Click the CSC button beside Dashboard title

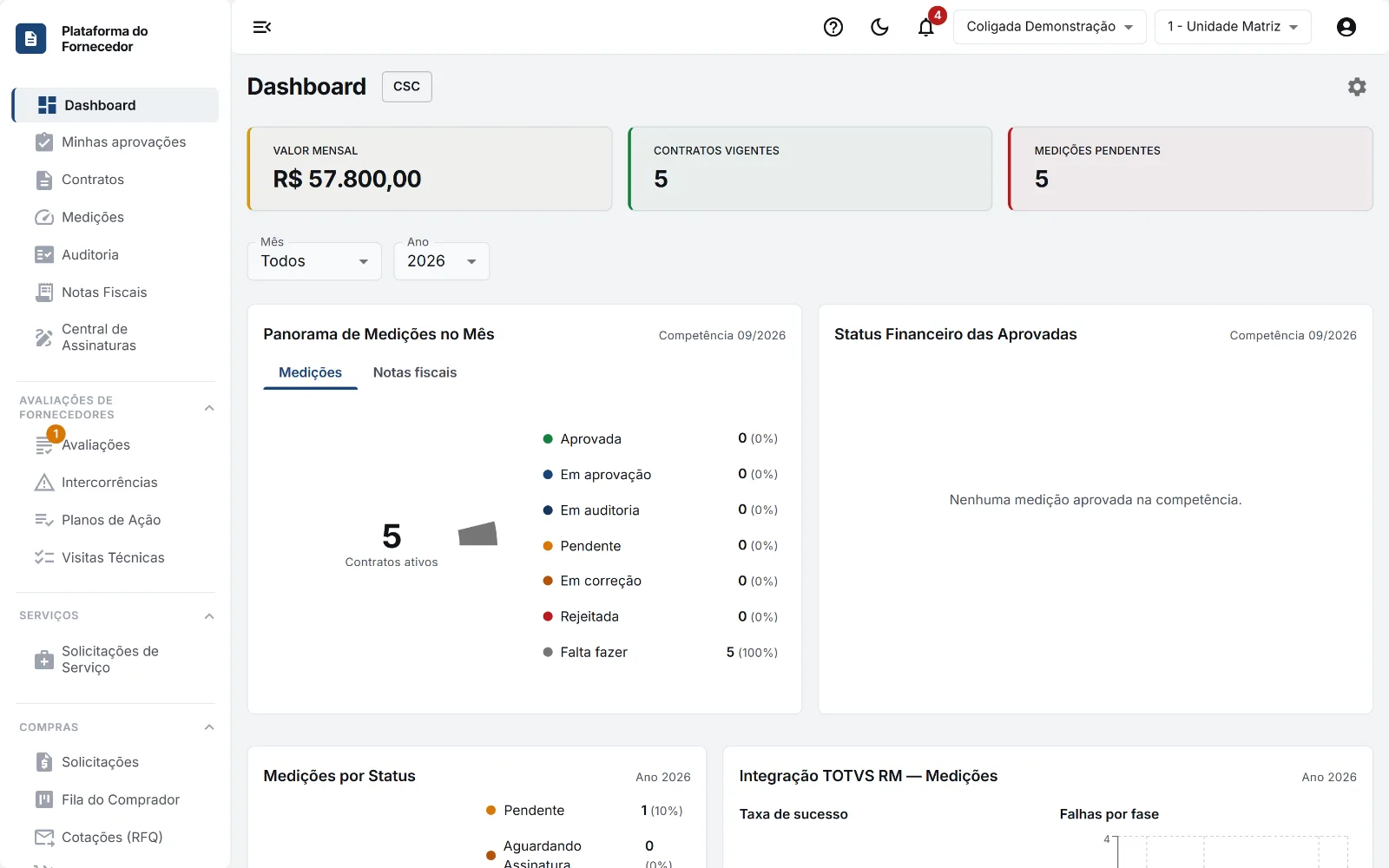407,87
